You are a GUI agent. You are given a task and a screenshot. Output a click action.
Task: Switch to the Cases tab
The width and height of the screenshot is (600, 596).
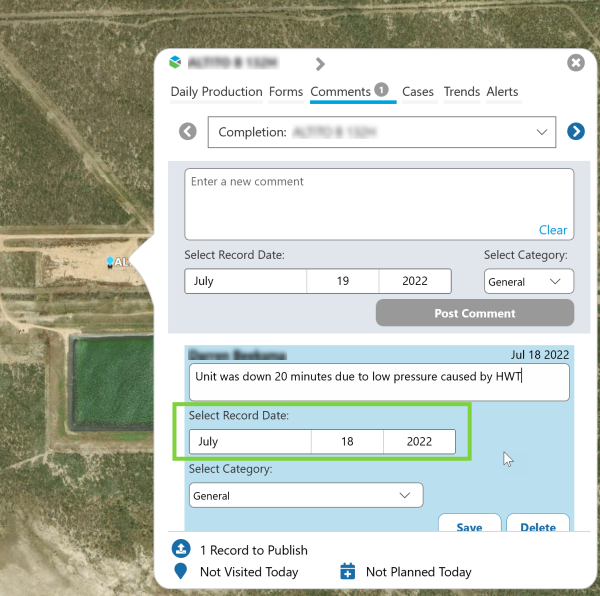coord(418,92)
